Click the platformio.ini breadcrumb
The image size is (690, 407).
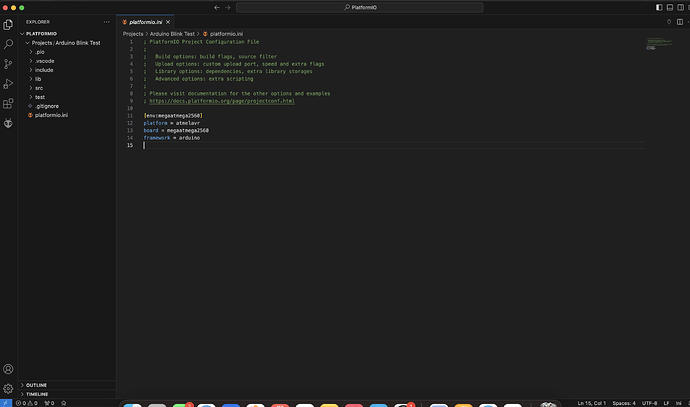pos(223,34)
